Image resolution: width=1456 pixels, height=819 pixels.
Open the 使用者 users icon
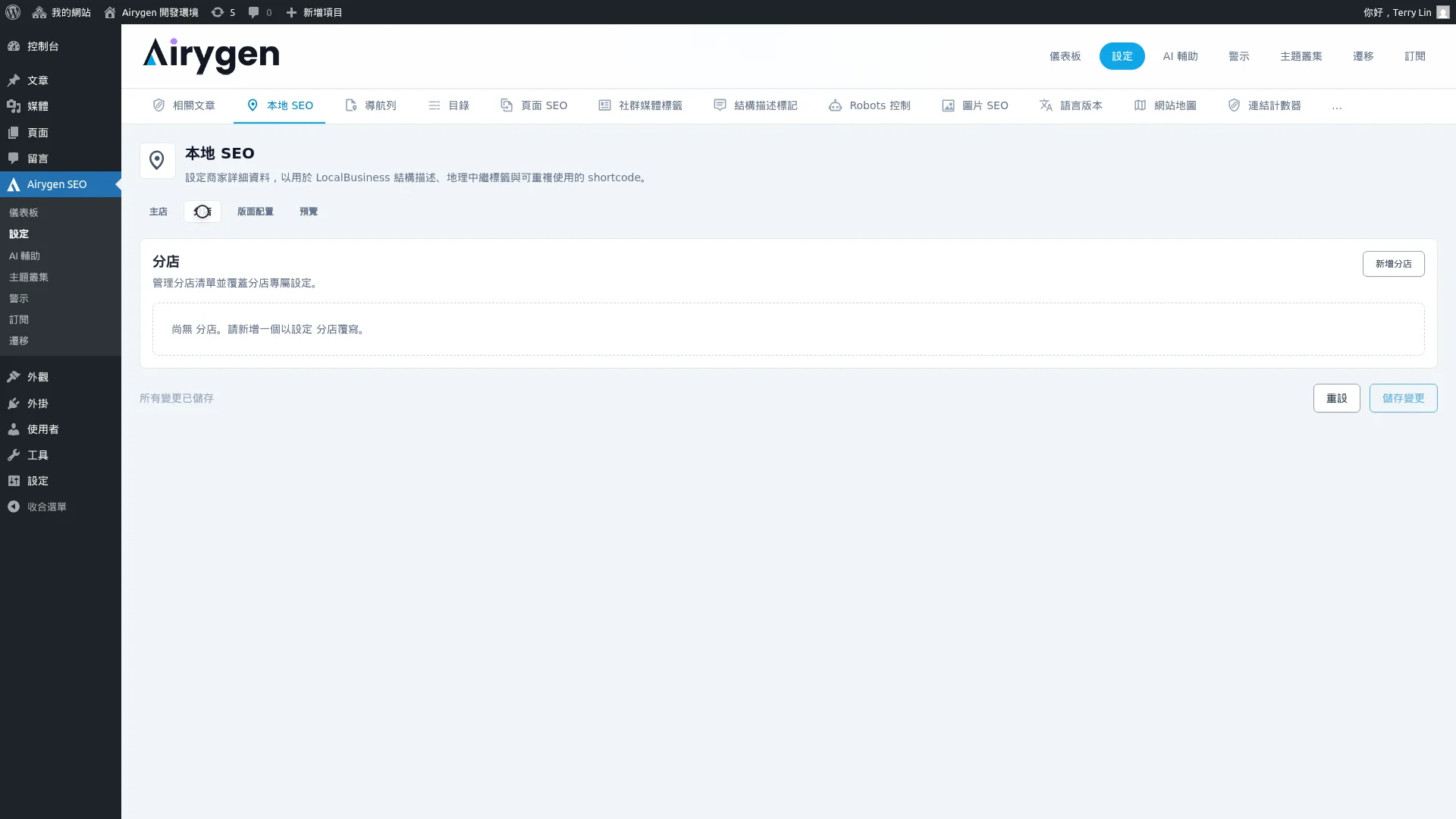click(x=14, y=429)
